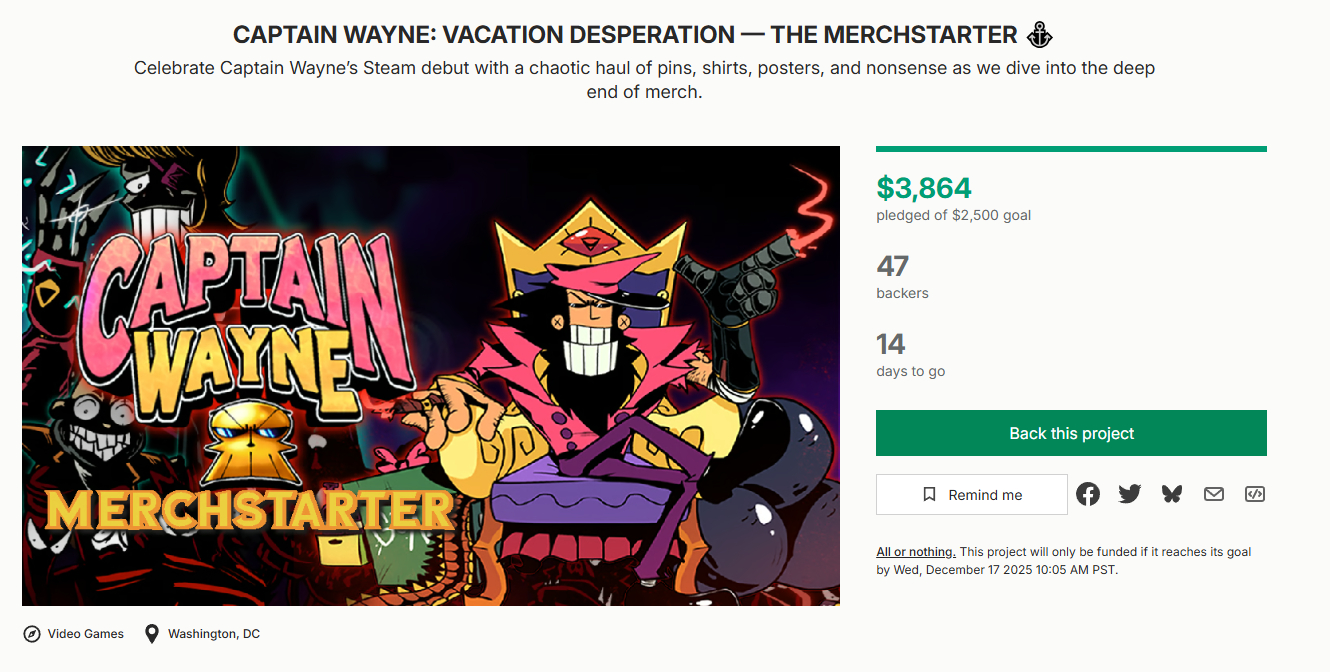
Task: Click the bookmark icon in Remind me
Action: tap(929, 495)
